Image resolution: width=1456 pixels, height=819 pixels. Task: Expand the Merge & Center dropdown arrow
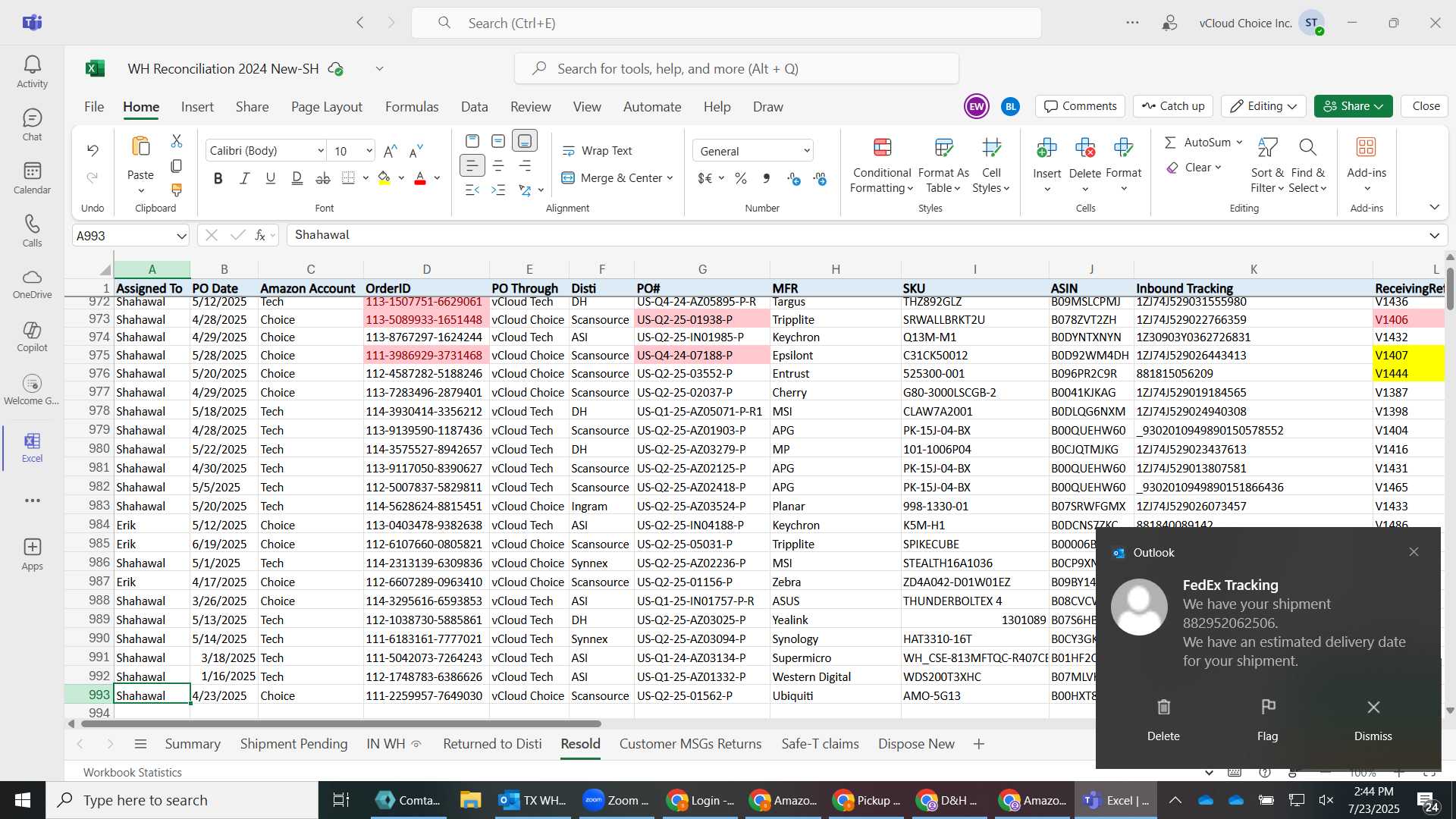coord(670,178)
